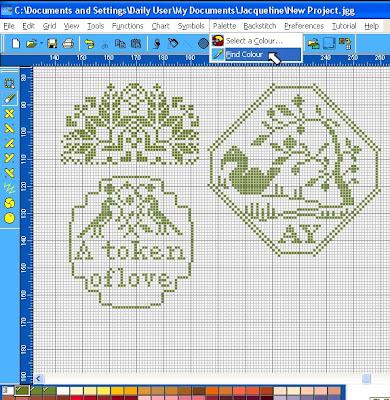390x400 pixels.
Task: Toggle the active pencil drawing tool
Action: point(9,98)
